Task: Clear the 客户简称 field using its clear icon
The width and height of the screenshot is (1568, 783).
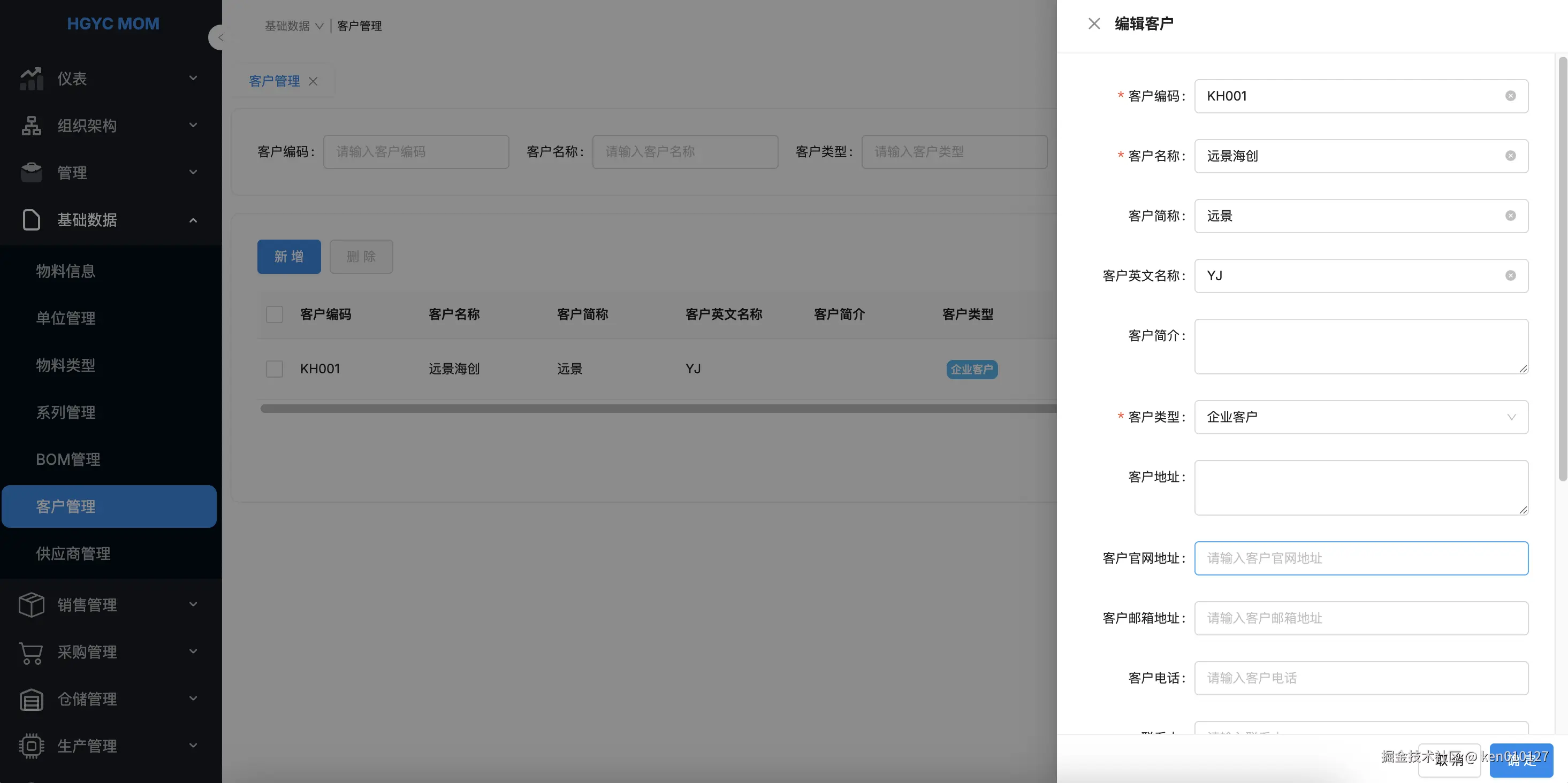Action: click(x=1510, y=216)
